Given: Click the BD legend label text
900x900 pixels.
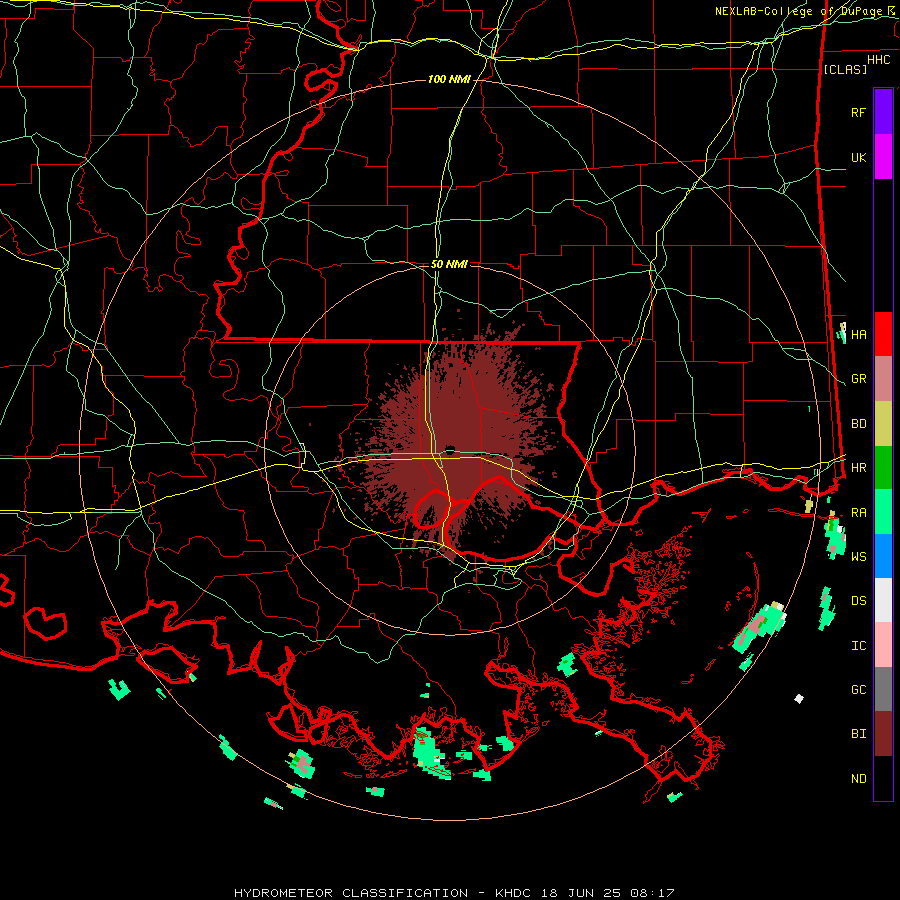Looking at the screenshot, I should click(858, 424).
